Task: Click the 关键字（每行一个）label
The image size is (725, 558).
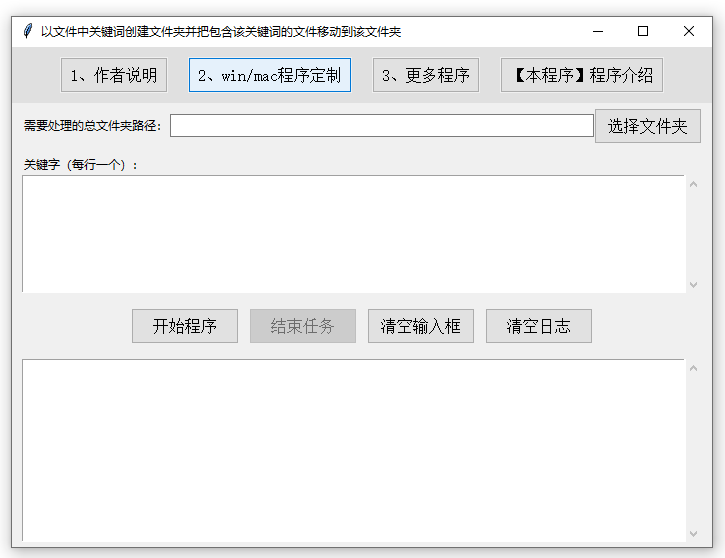Action: pyautogui.click(x=80, y=165)
